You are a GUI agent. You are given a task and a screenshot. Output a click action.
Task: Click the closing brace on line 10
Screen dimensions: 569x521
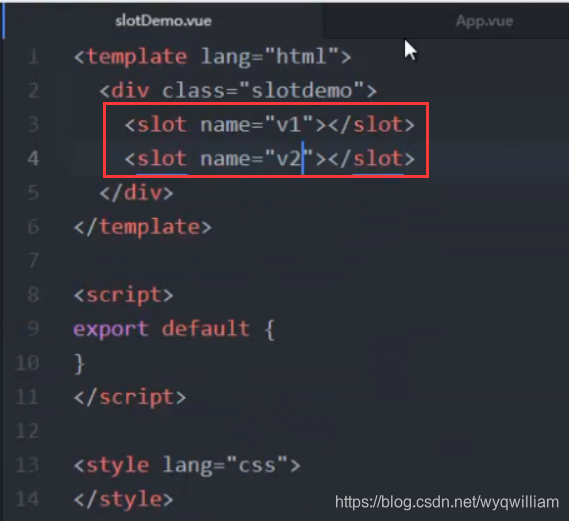[x=79, y=364]
